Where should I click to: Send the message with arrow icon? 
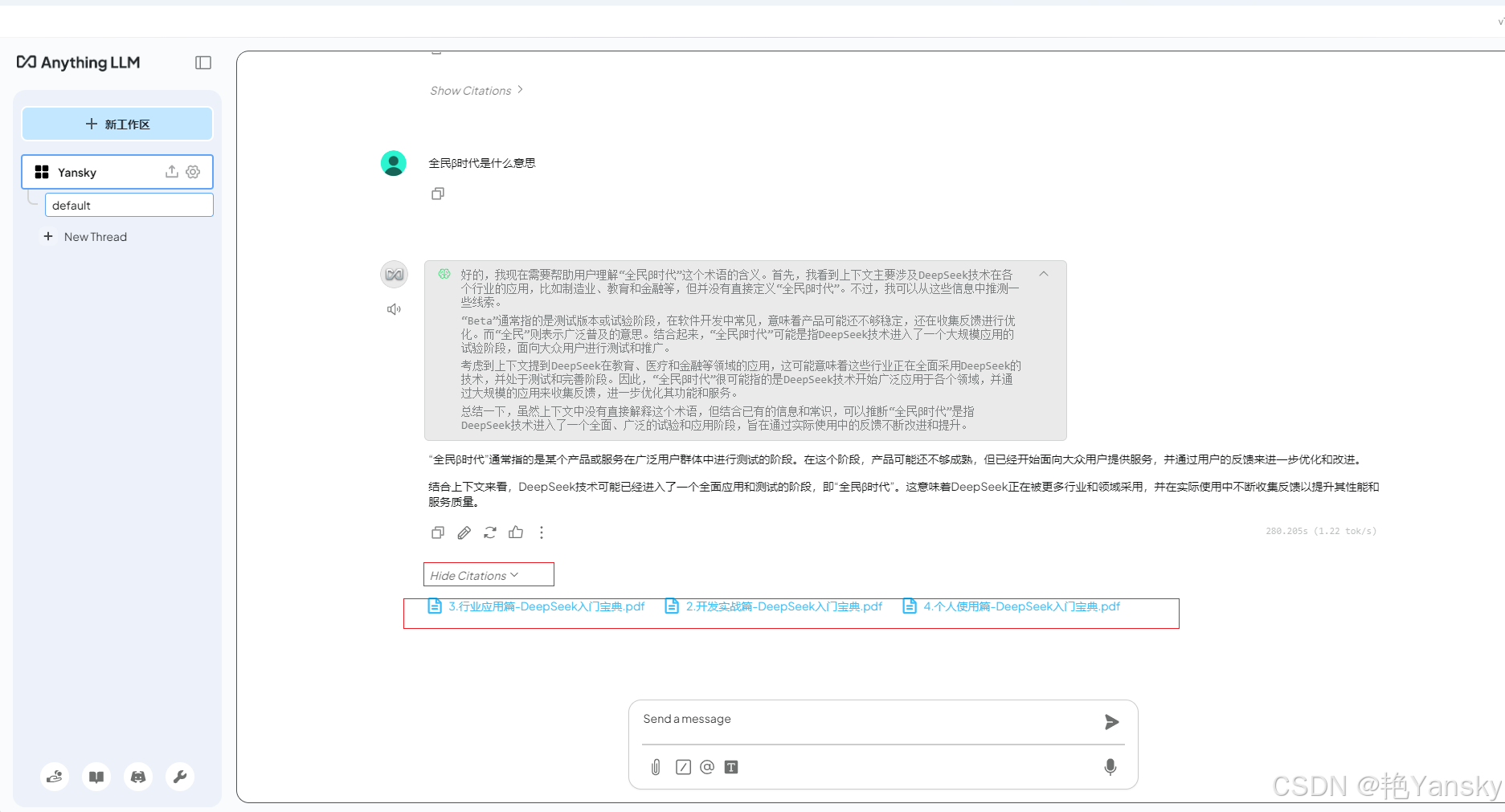click(x=1111, y=722)
